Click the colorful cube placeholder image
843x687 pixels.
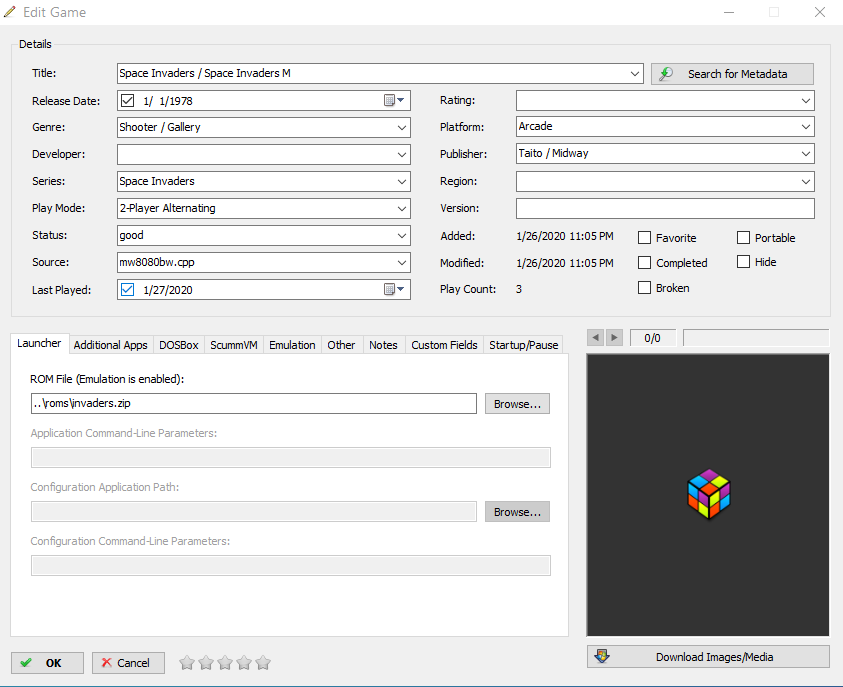click(709, 493)
